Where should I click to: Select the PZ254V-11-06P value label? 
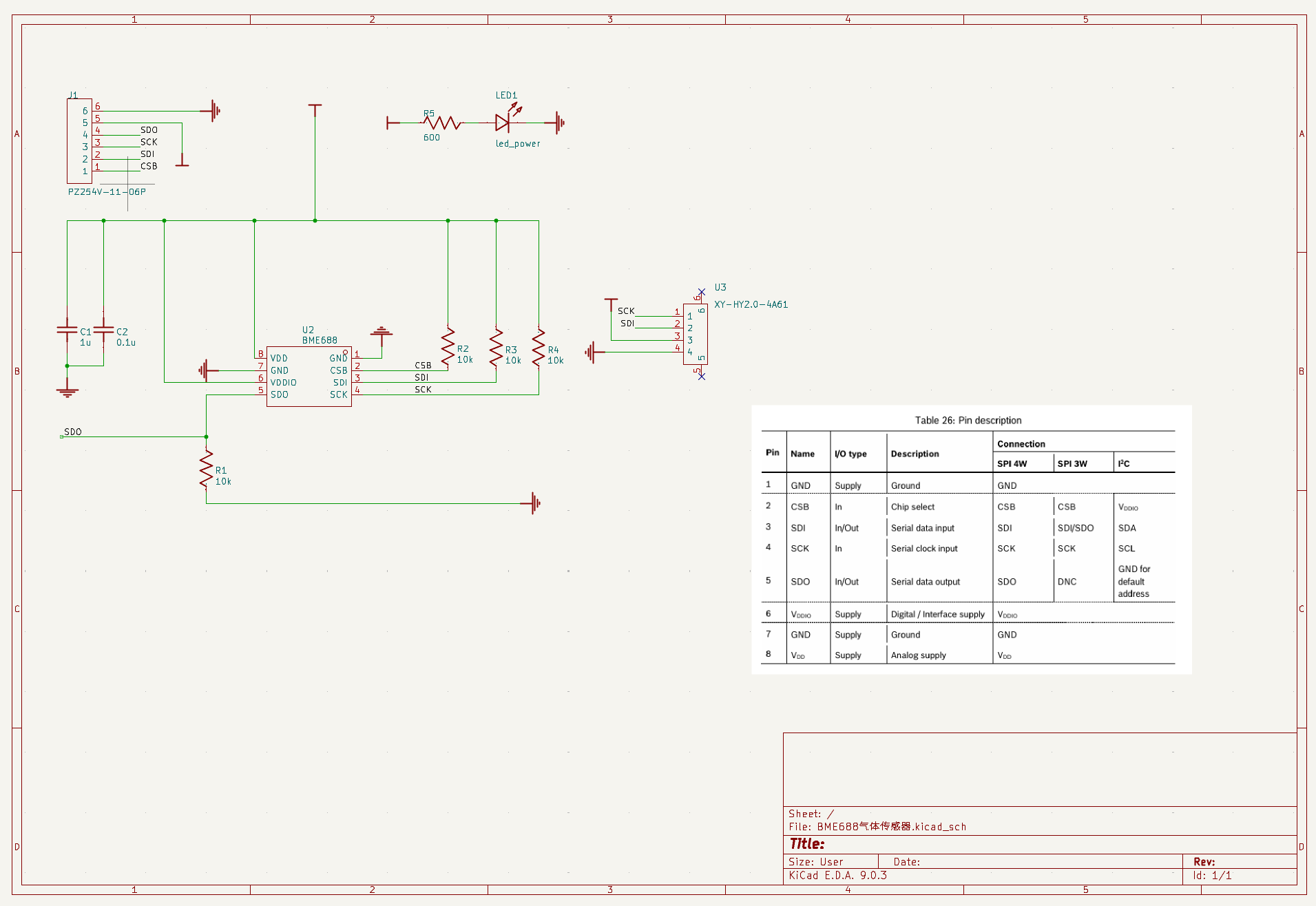[x=107, y=192]
